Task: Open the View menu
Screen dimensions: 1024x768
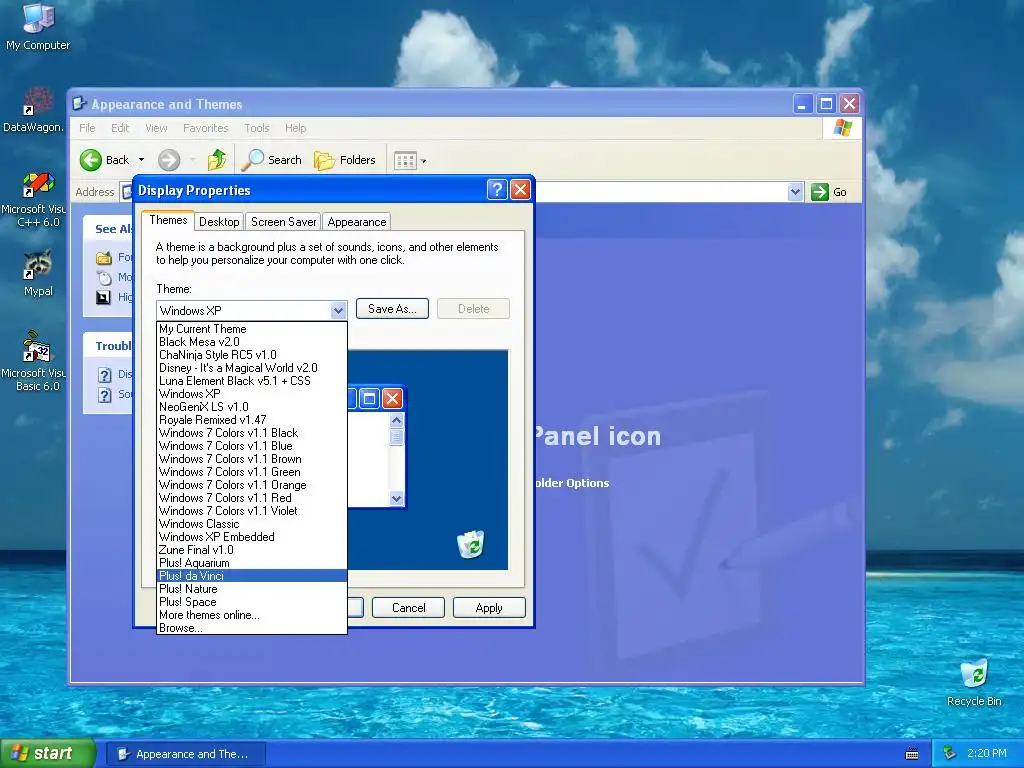Action: click(156, 128)
